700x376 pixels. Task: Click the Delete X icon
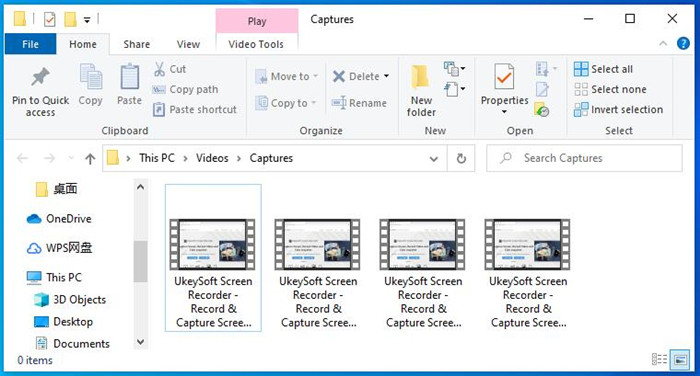click(x=339, y=76)
